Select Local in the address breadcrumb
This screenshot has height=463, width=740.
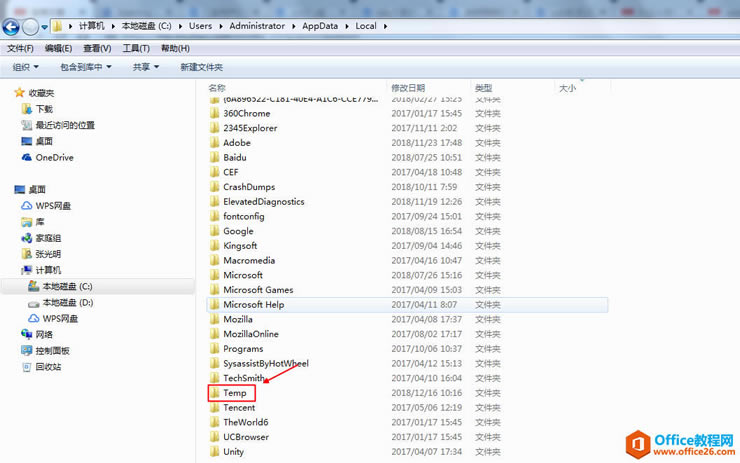point(366,26)
